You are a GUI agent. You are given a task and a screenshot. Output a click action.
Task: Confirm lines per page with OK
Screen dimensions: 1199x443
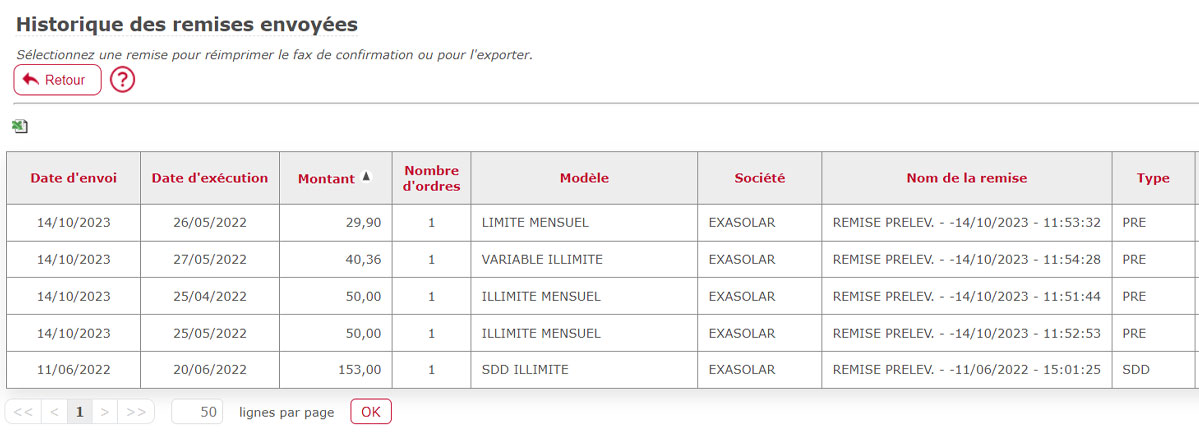coord(371,412)
